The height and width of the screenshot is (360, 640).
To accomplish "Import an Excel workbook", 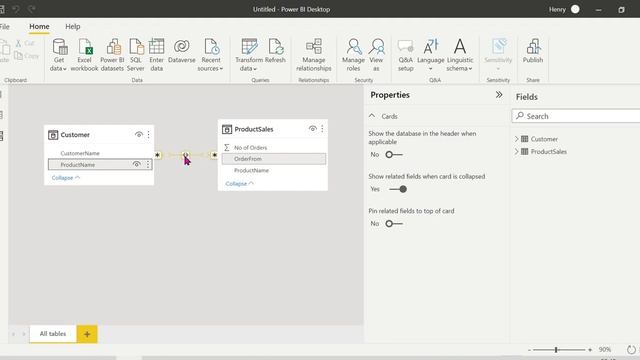I will pos(84,55).
